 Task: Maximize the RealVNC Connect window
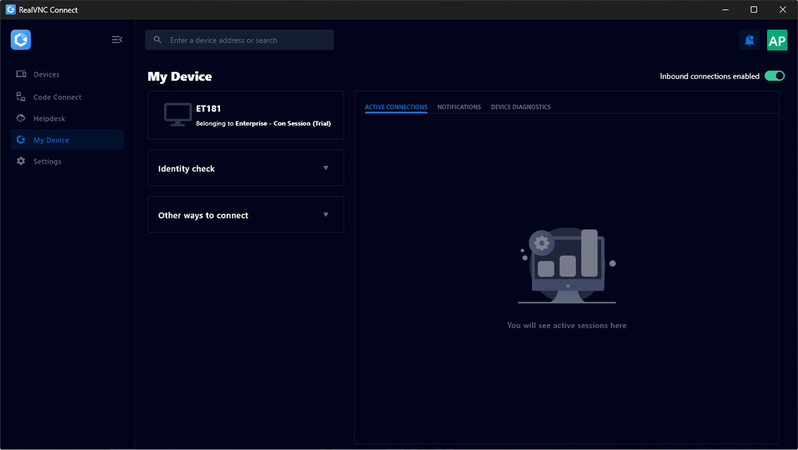click(753, 9)
